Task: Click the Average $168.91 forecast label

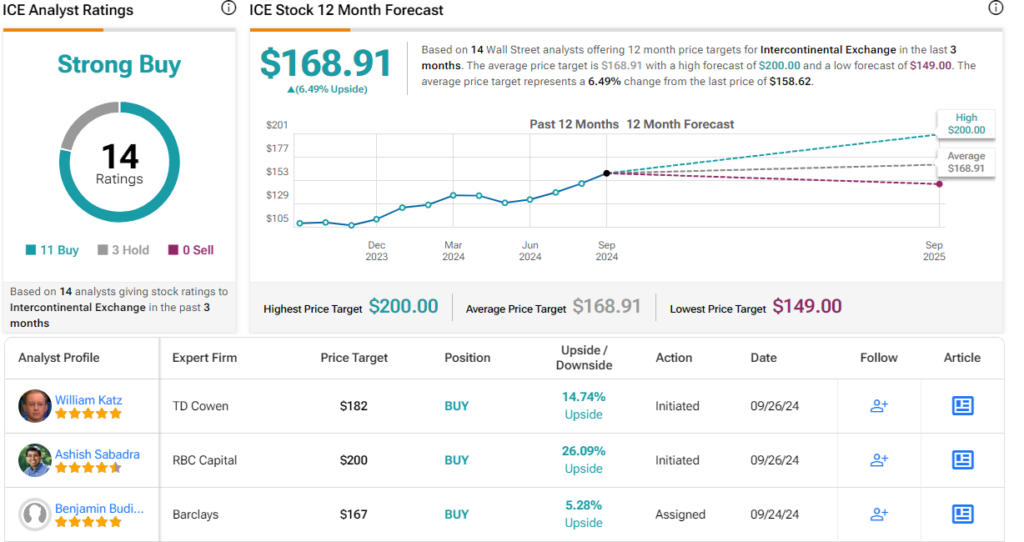Action: pos(966,162)
